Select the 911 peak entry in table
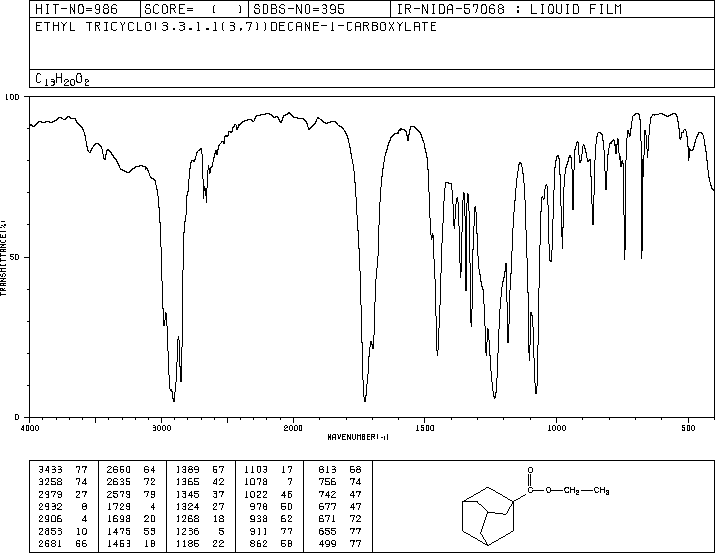Screen dimensions: 715x553 tap(271, 531)
